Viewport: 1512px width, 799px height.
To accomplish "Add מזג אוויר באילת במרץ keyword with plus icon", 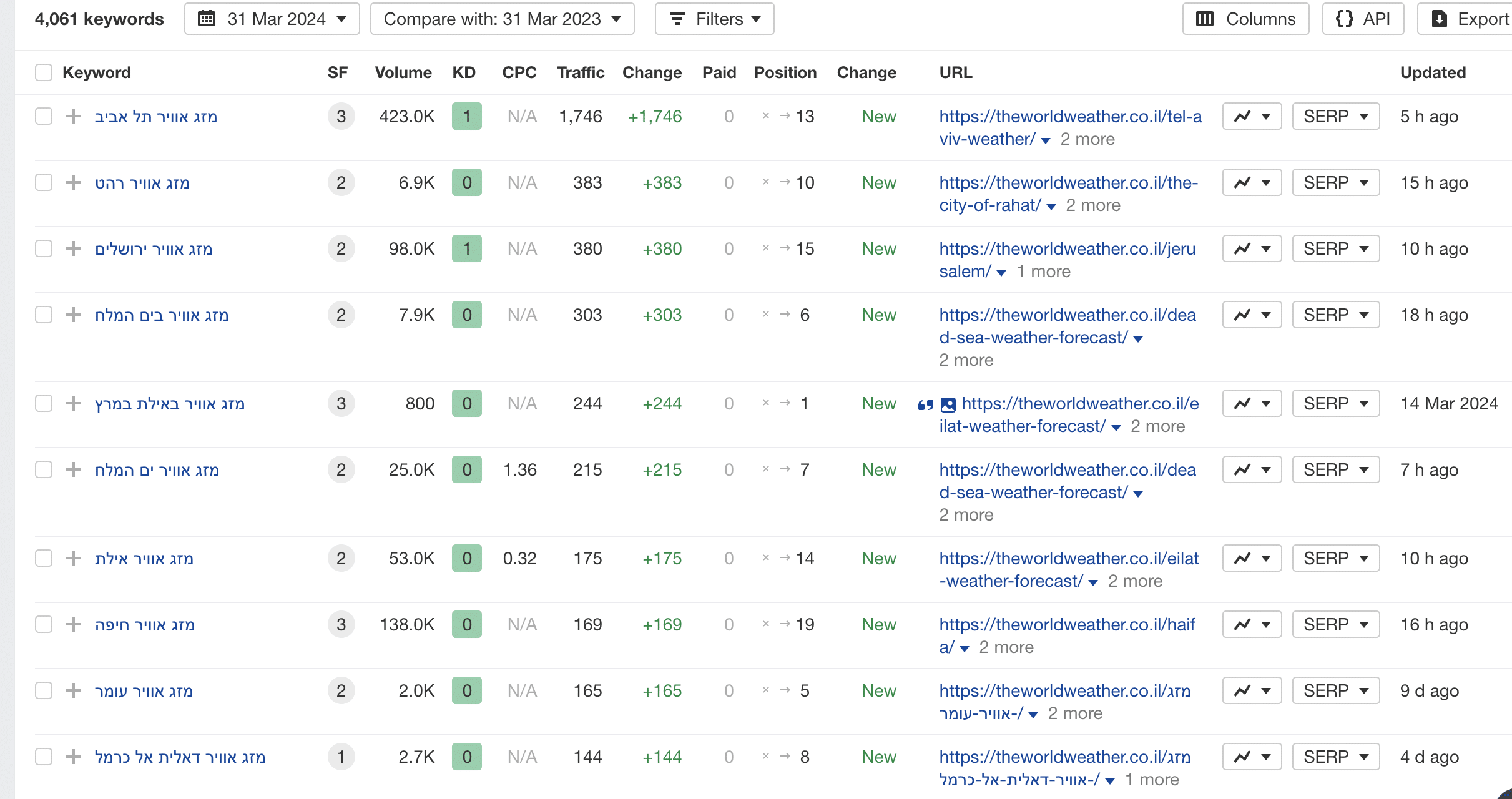I will coord(74,403).
